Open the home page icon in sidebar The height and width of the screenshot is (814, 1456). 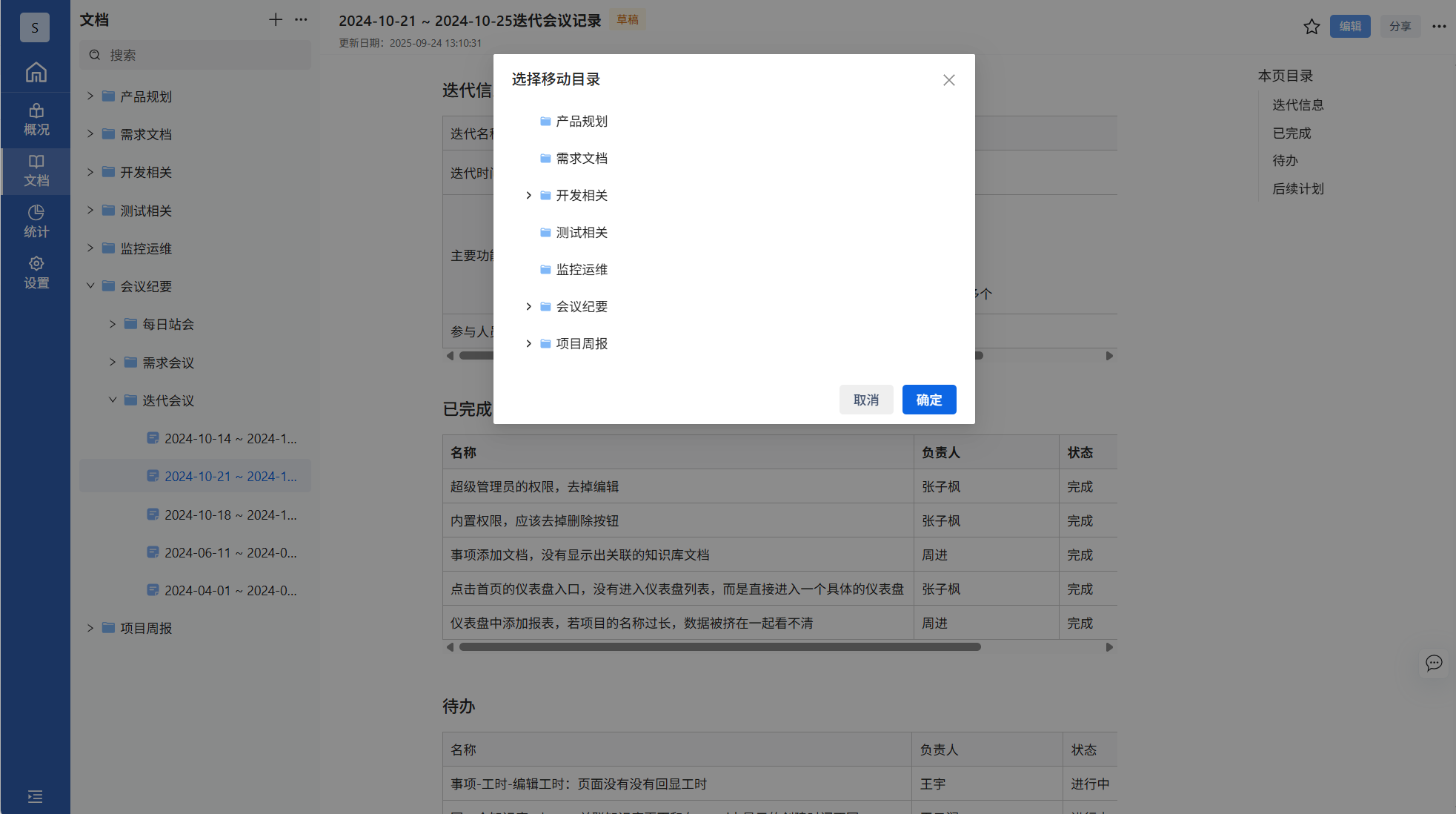pyautogui.click(x=36, y=73)
